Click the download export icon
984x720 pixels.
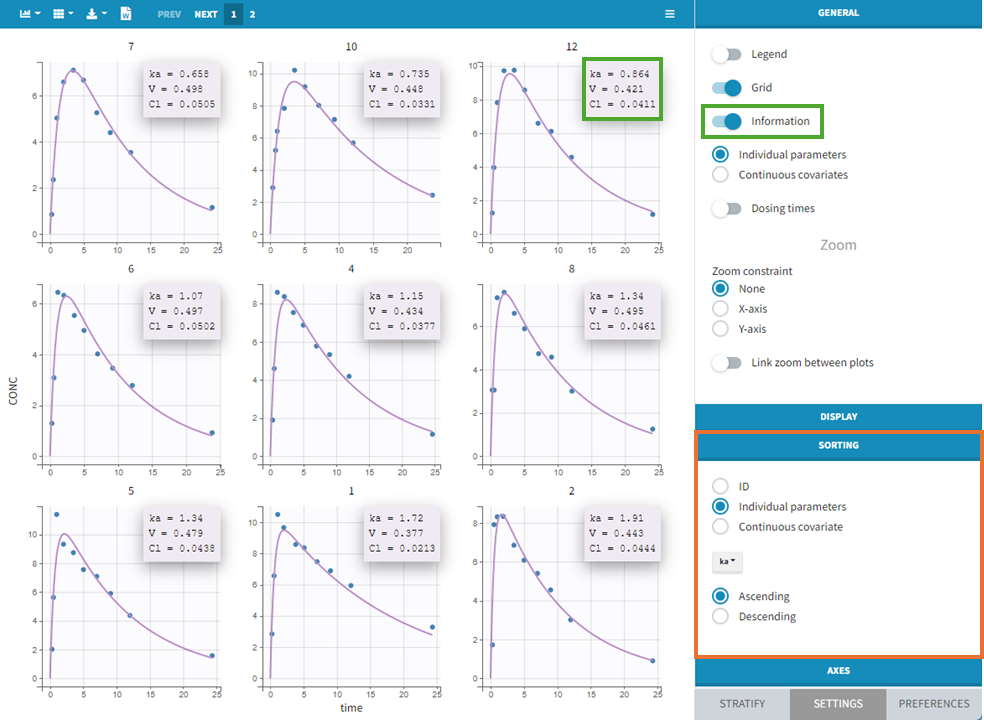tap(94, 14)
